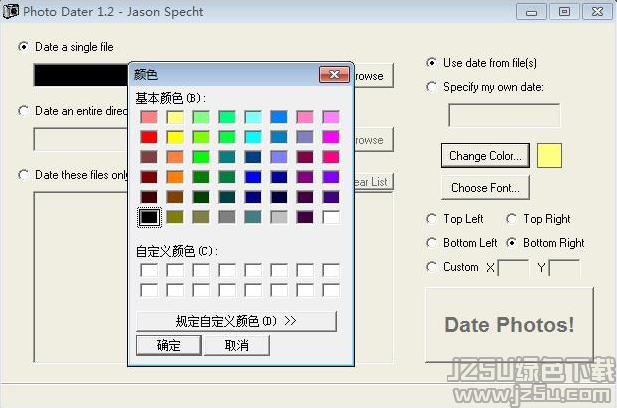
Task: Open the Choose Font dialog
Action: [485, 188]
